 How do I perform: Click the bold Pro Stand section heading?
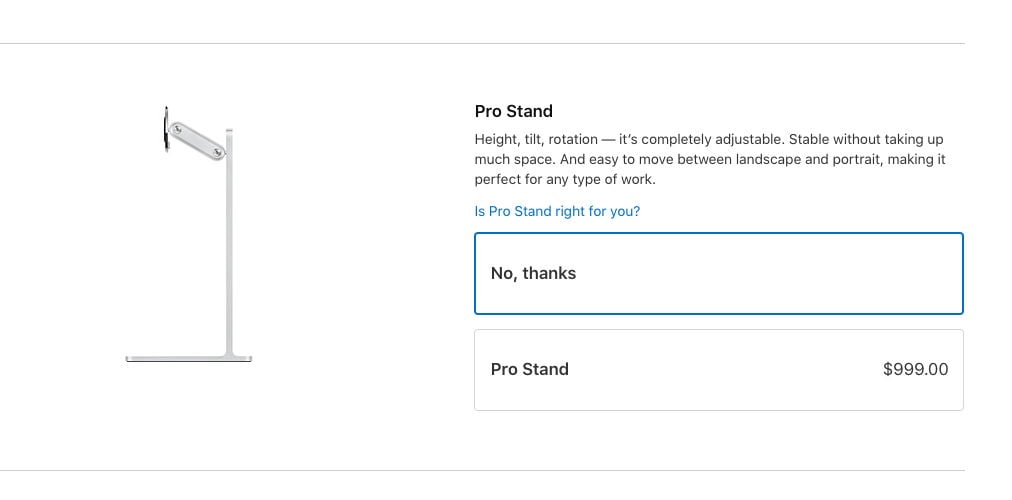pos(514,111)
